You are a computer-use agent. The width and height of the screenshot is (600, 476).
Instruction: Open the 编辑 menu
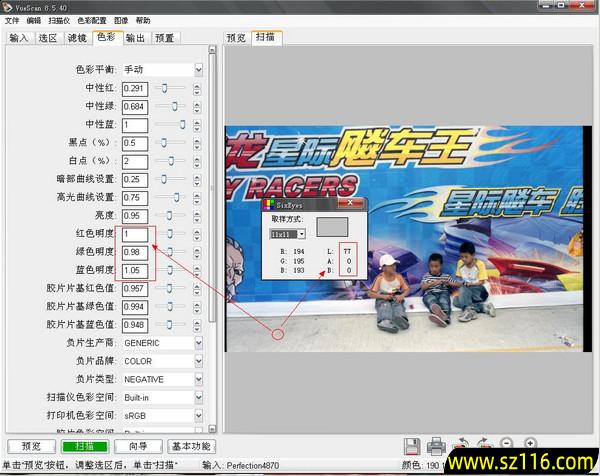pos(34,21)
